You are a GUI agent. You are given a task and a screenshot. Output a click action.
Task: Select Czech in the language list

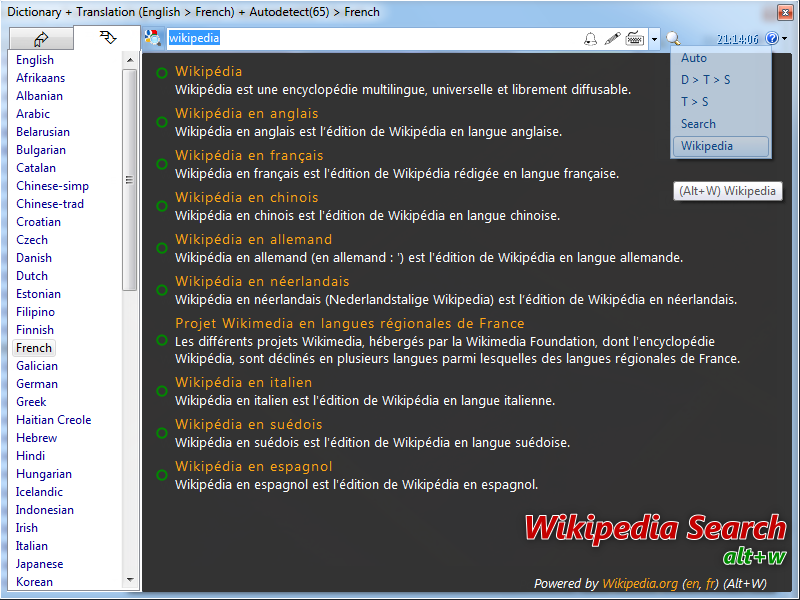coord(32,240)
